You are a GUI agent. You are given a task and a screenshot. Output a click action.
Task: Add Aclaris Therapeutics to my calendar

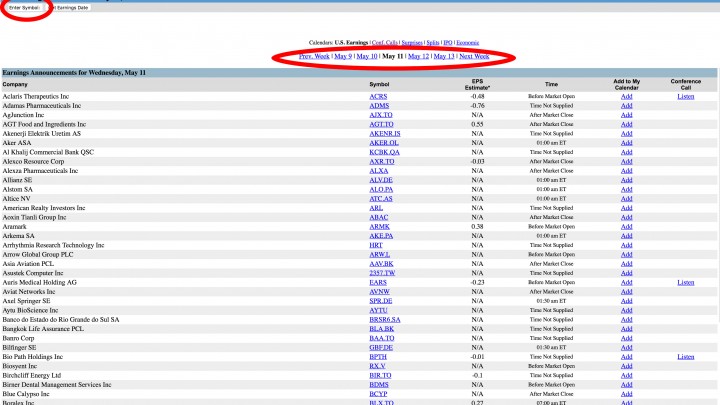click(626, 96)
